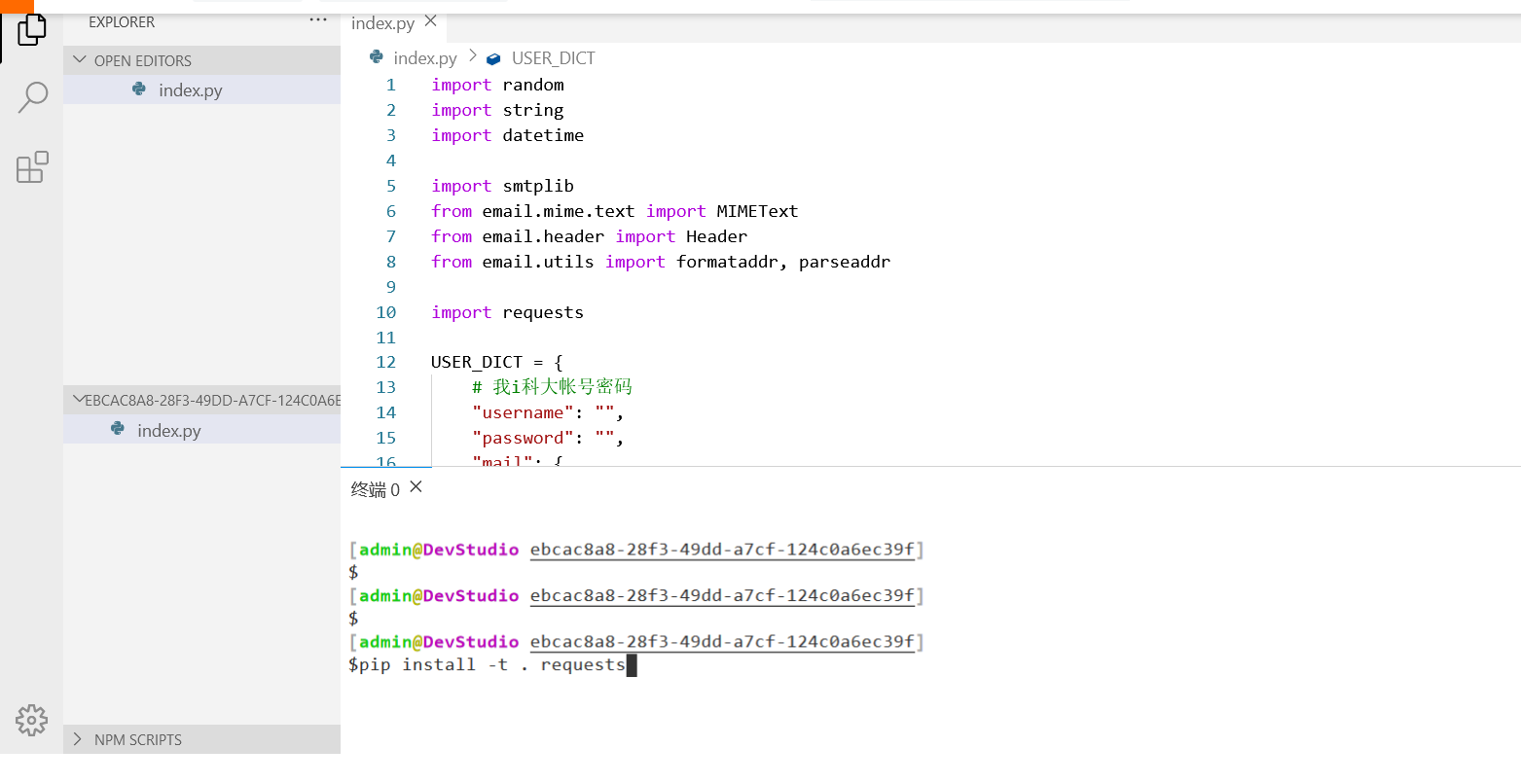
Task: Click 'Header' at end of line 7
Action: [x=716, y=236]
